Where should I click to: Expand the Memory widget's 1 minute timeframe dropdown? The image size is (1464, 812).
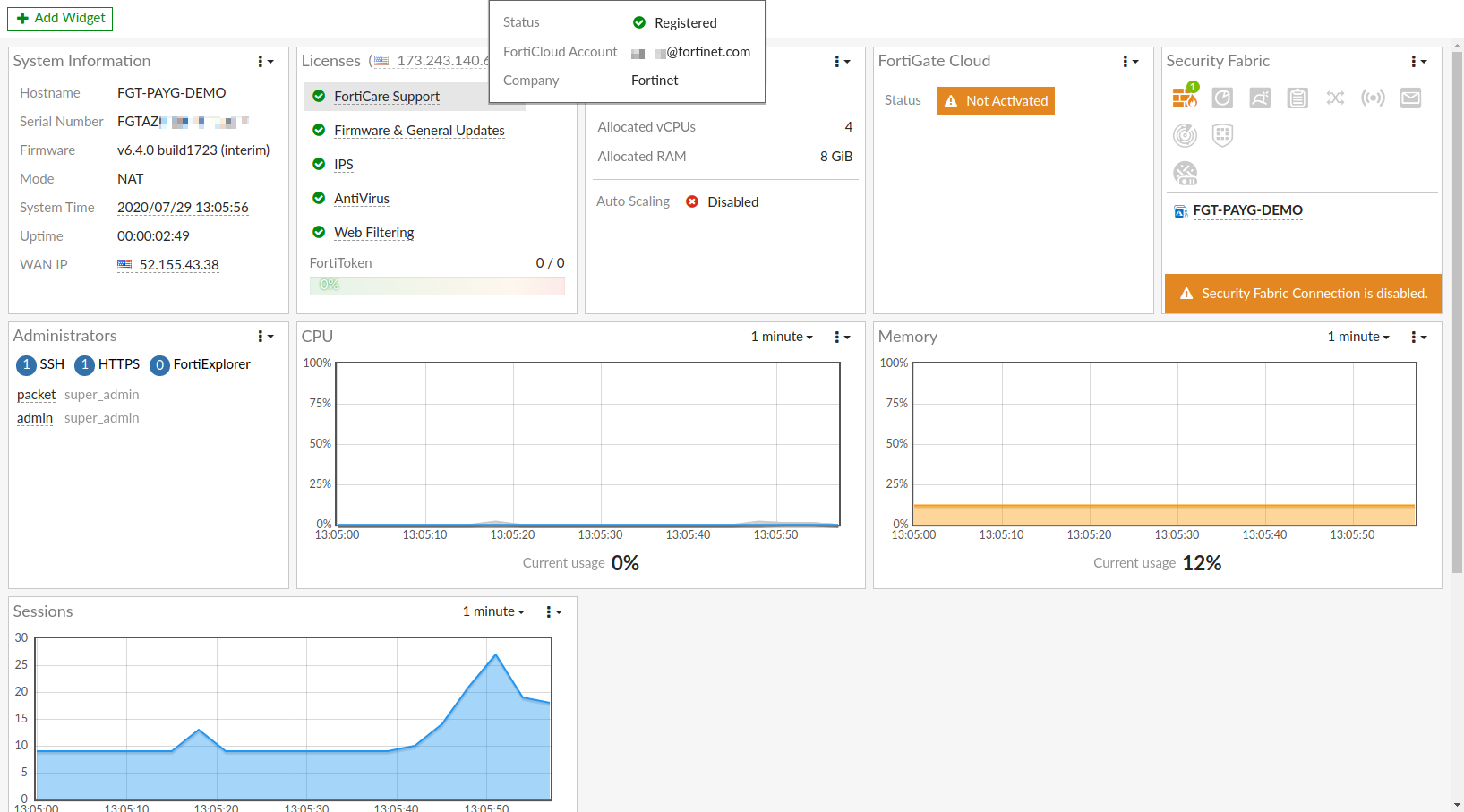pyautogui.click(x=1358, y=337)
